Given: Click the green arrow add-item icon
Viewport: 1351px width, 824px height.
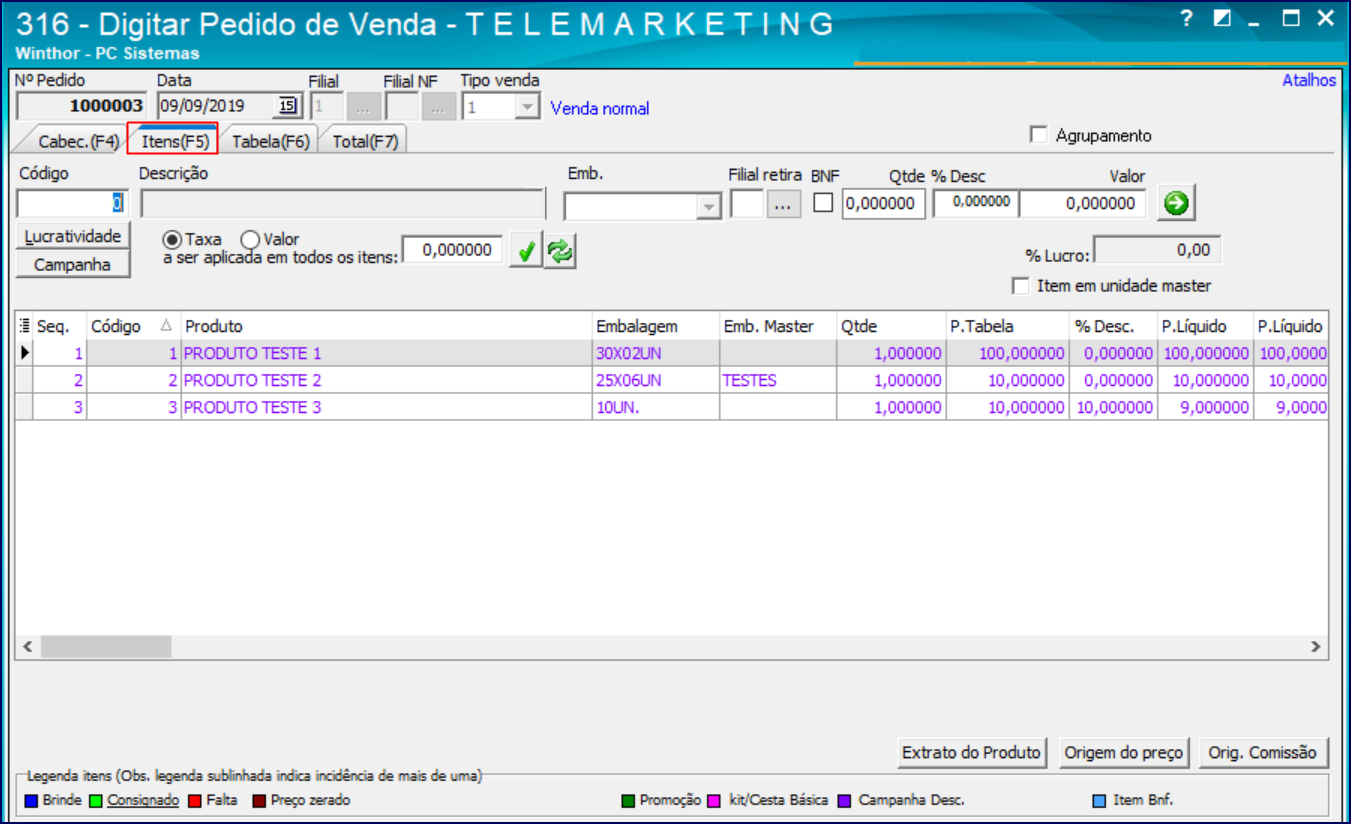Looking at the screenshot, I should 1177,203.
